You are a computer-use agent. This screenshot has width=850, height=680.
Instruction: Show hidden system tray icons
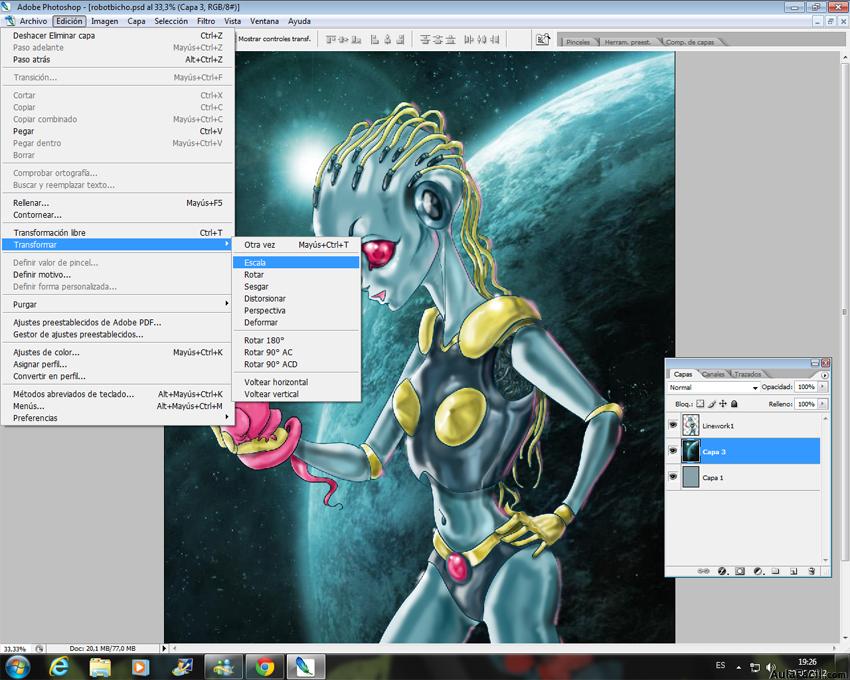click(738, 668)
